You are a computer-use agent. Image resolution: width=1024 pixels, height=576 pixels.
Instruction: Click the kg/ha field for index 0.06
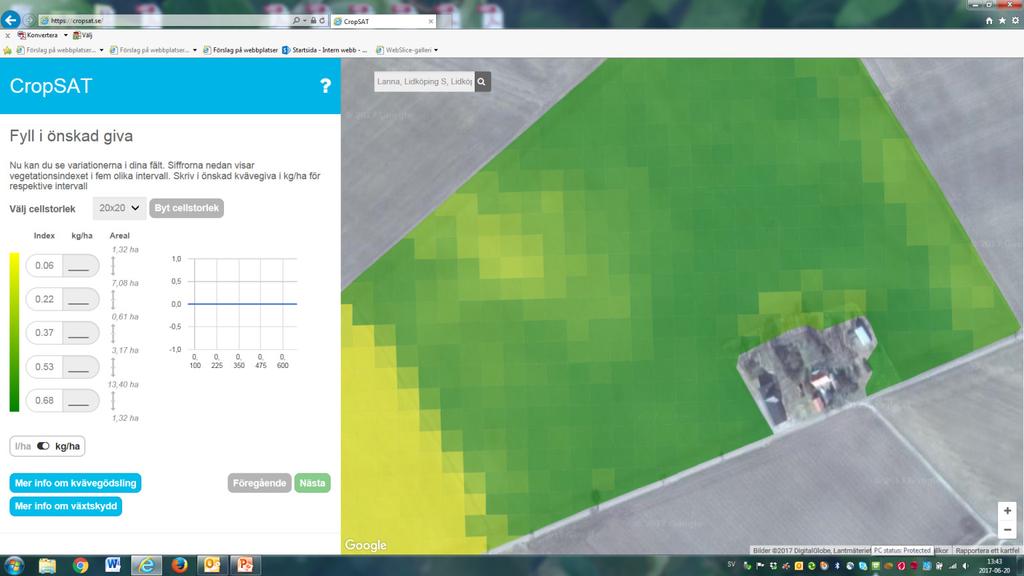click(x=79, y=265)
